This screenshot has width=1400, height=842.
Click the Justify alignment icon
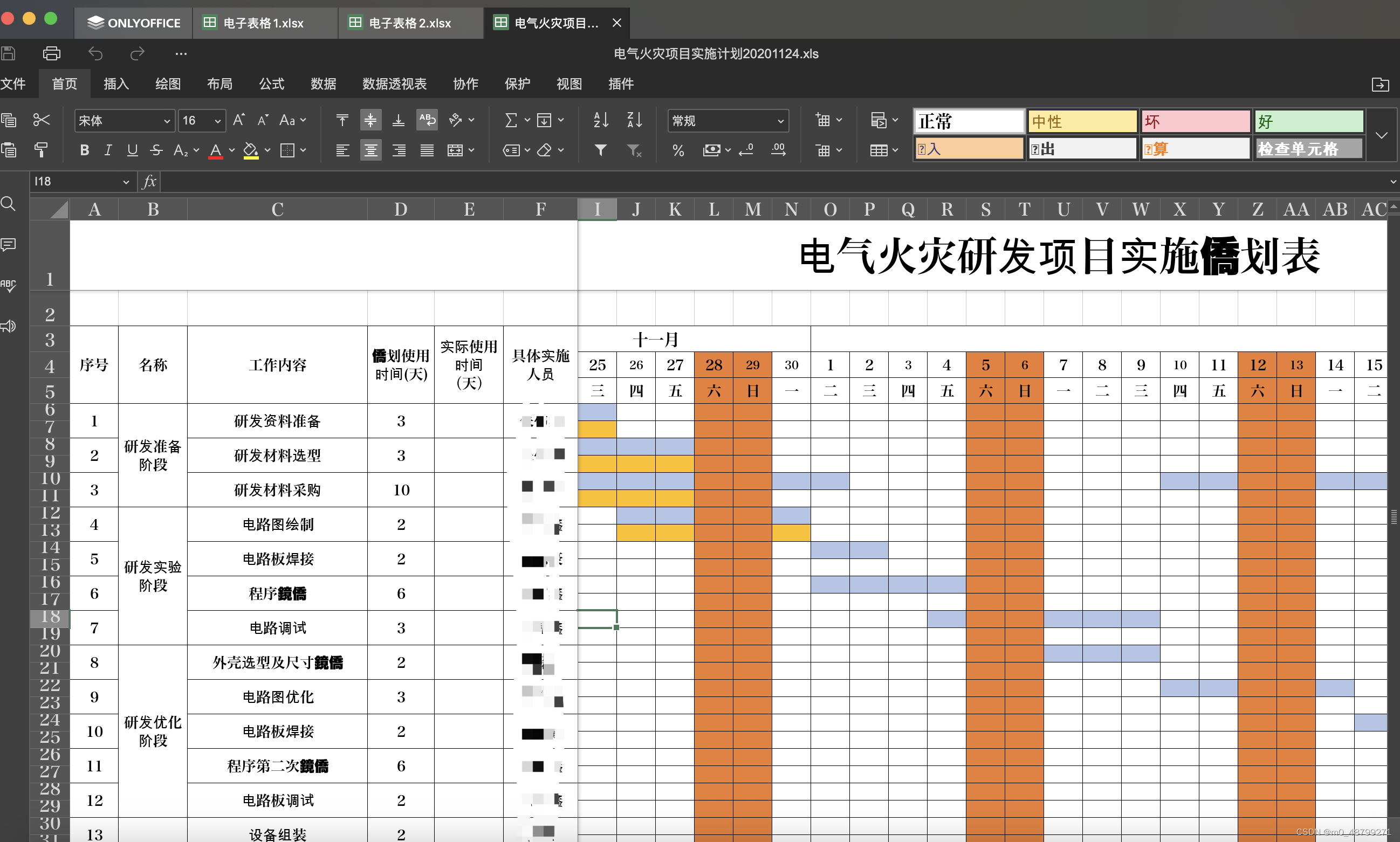click(x=427, y=150)
